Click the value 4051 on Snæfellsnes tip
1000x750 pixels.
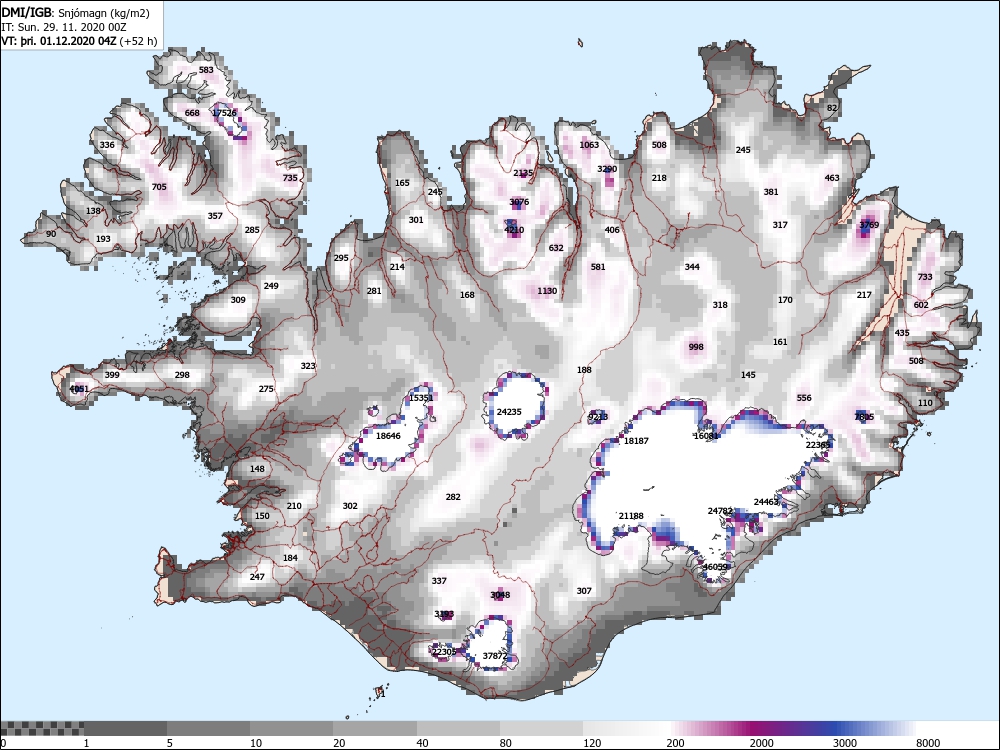click(79, 389)
